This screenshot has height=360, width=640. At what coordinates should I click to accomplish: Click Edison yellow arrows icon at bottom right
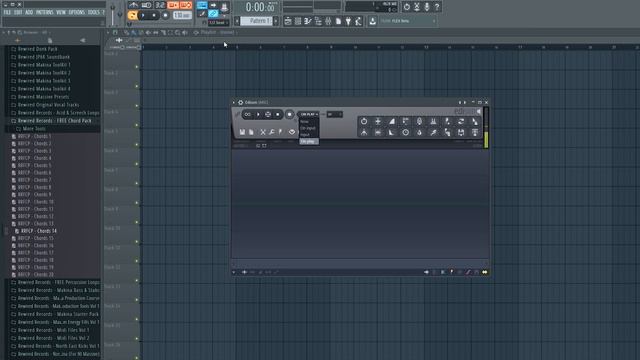[484, 272]
